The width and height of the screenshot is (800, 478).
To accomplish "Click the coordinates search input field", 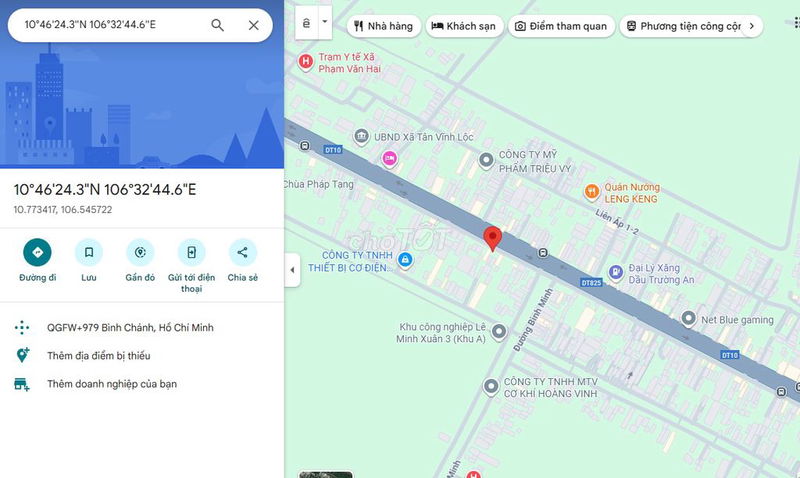I will [112, 24].
